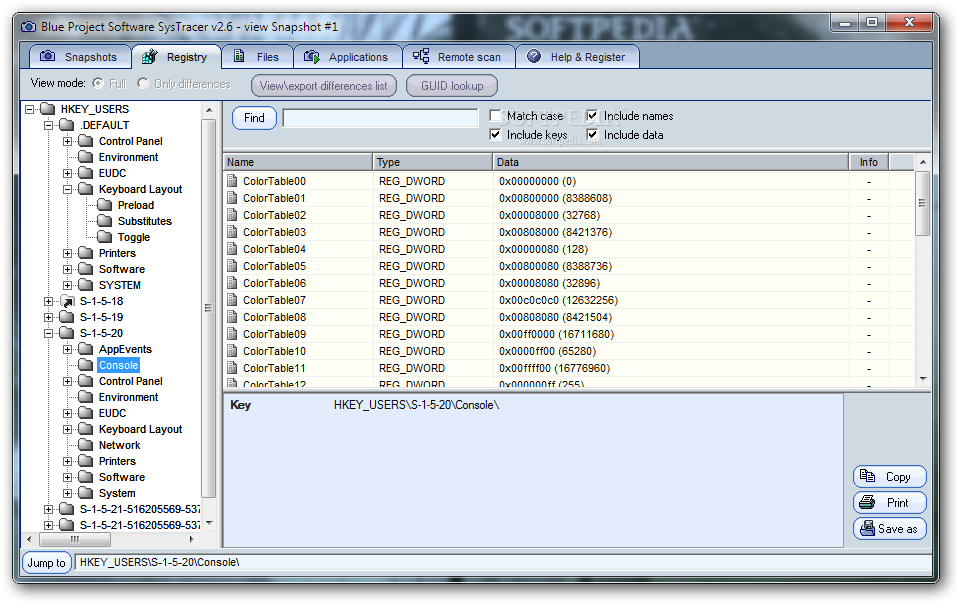This screenshot has width=960, height=604.
Task: Expand the SYSTEM node under .DEFAULT
Action: pos(67,285)
